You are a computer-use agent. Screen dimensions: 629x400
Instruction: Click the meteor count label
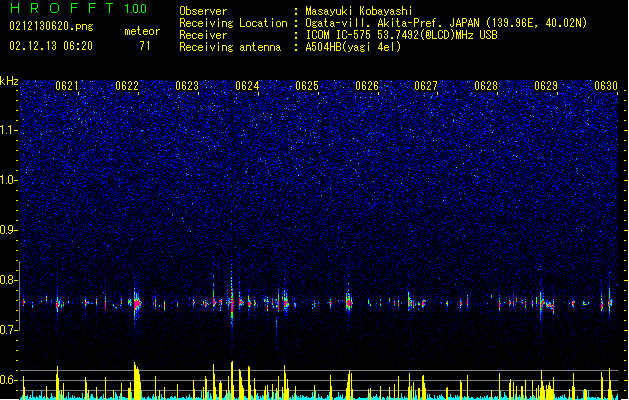[x=142, y=31]
